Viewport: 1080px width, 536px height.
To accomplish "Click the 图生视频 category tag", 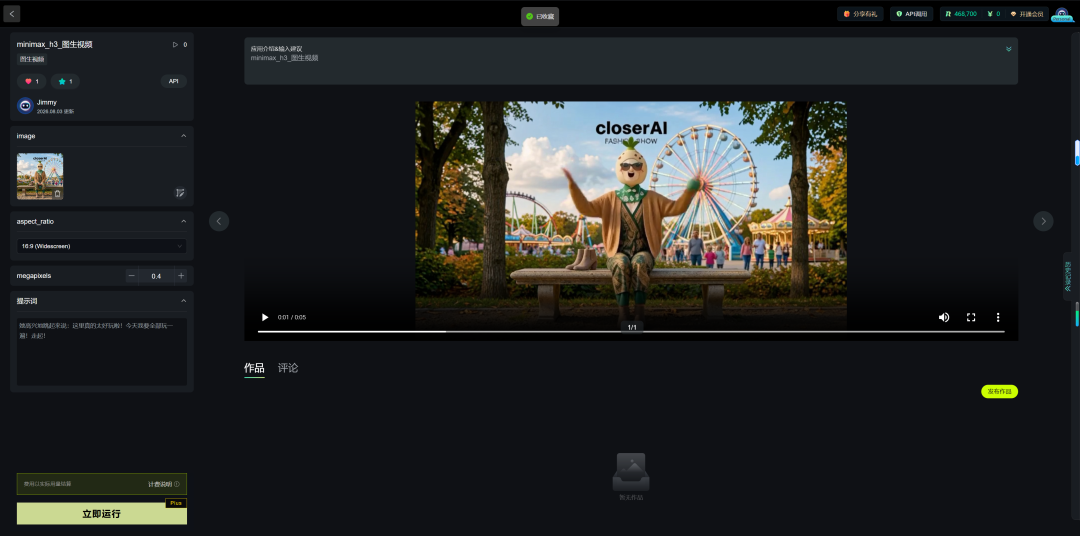I will tap(32, 59).
